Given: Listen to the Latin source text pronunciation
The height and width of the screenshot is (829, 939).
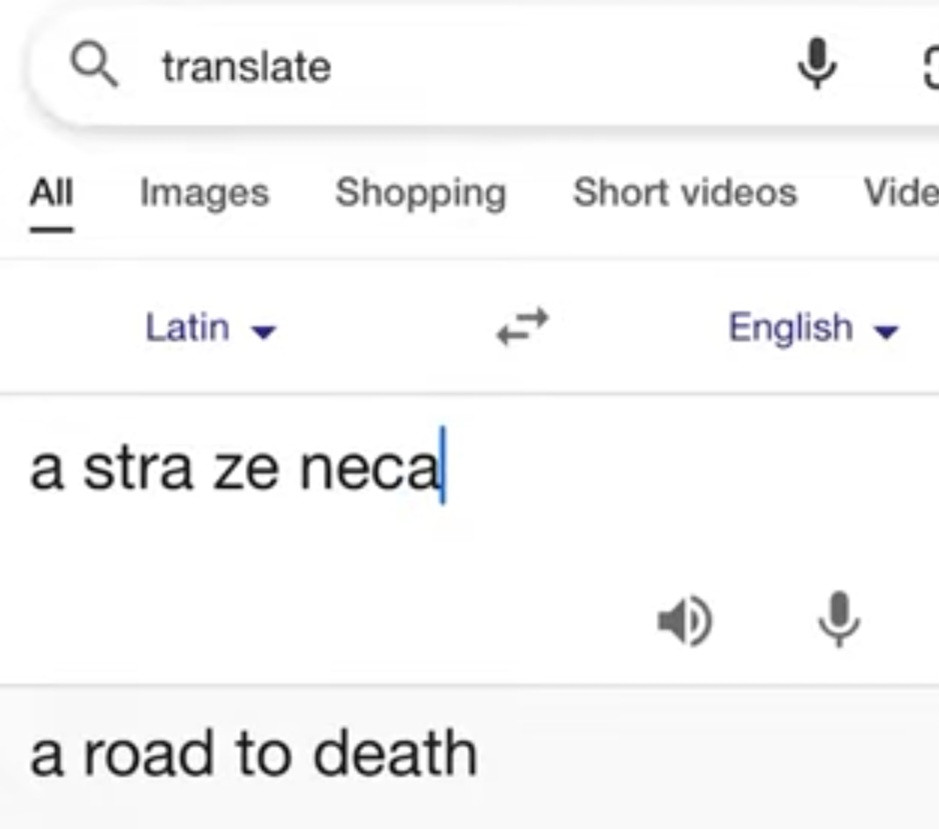Looking at the screenshot, I should tap(684, 621).
